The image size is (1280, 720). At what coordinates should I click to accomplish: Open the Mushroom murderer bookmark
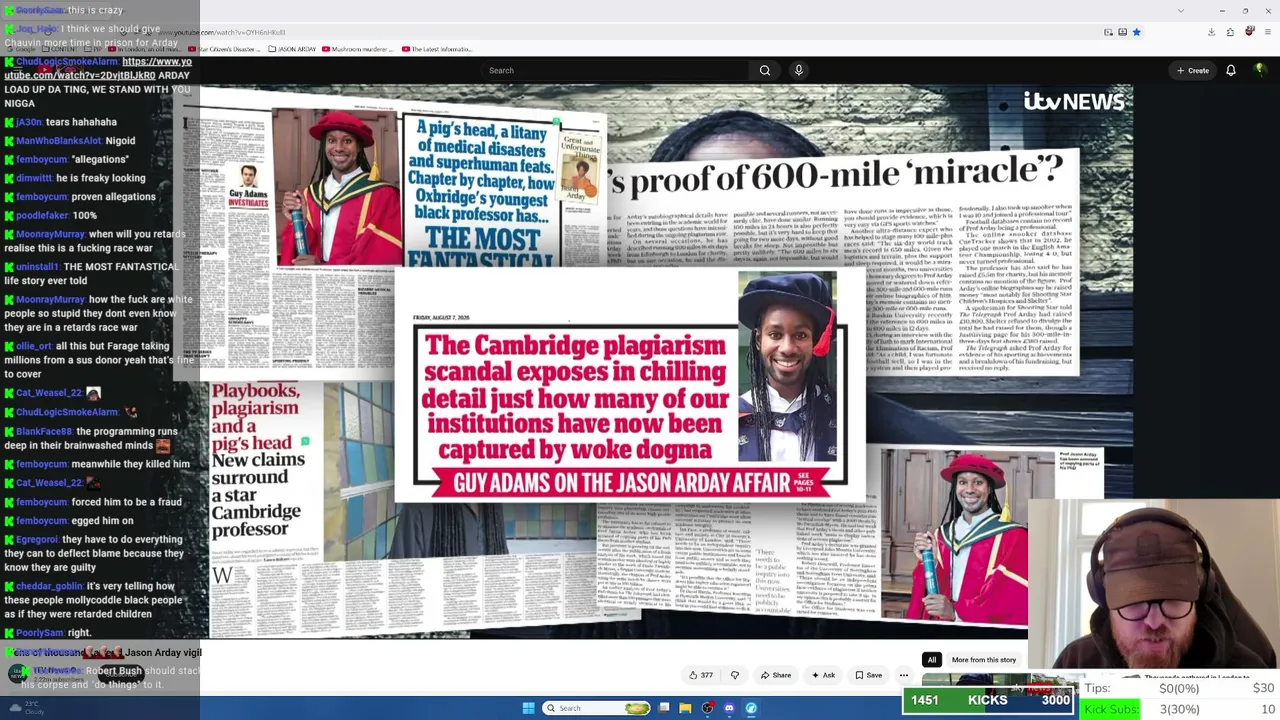[358, 49]
